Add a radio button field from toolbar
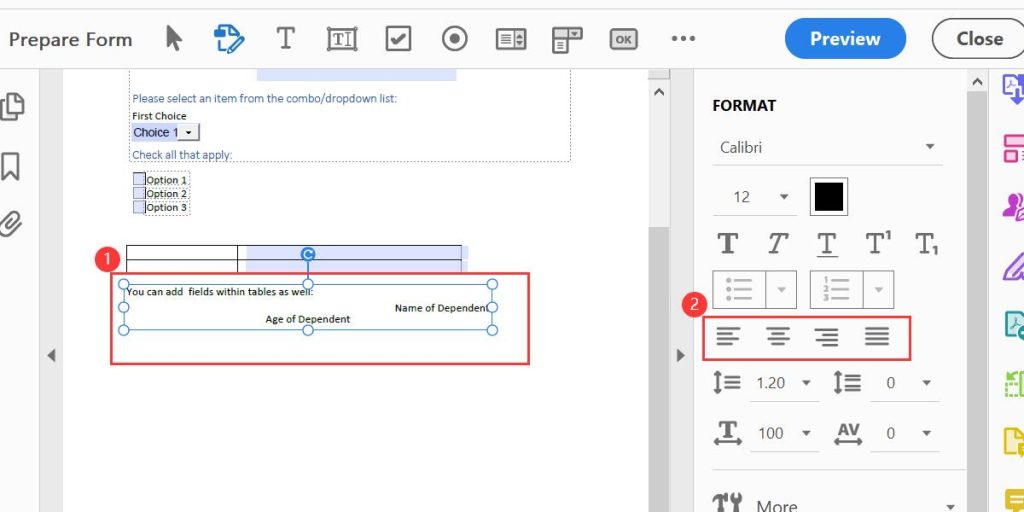The height and width of the screenshot is (512, 1024). point(455,39)
